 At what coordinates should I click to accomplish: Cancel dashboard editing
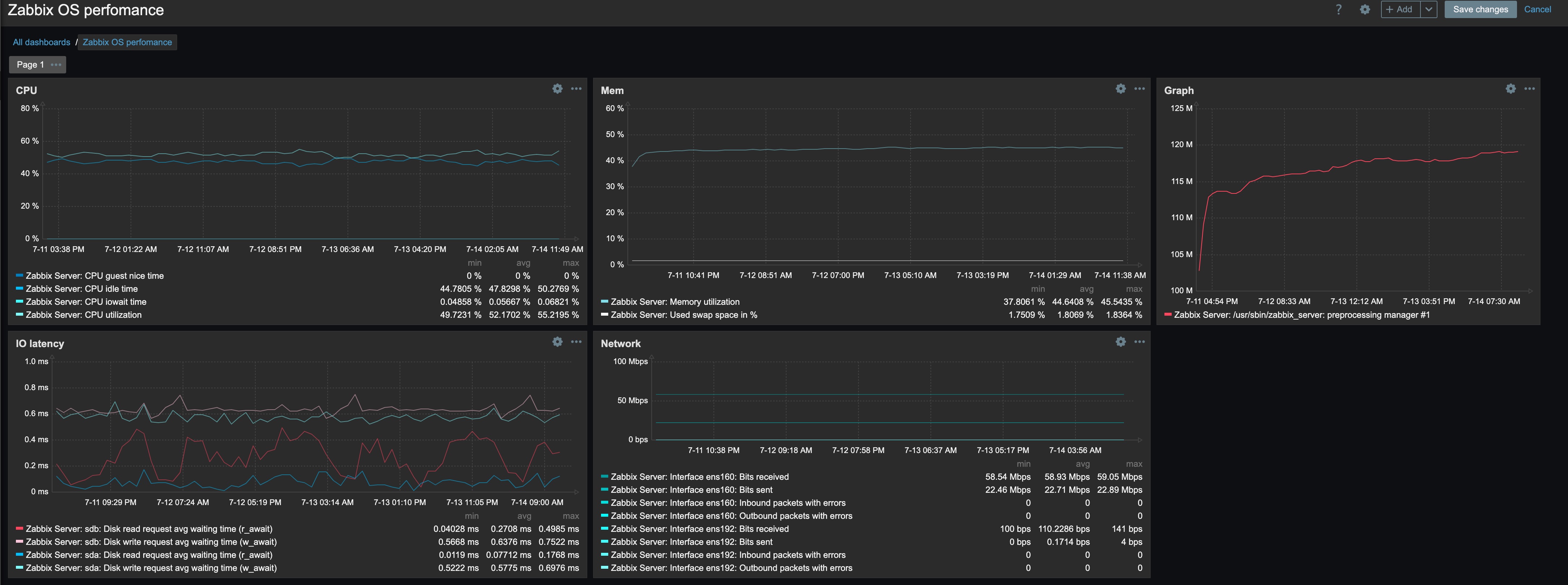(1537, 9)
